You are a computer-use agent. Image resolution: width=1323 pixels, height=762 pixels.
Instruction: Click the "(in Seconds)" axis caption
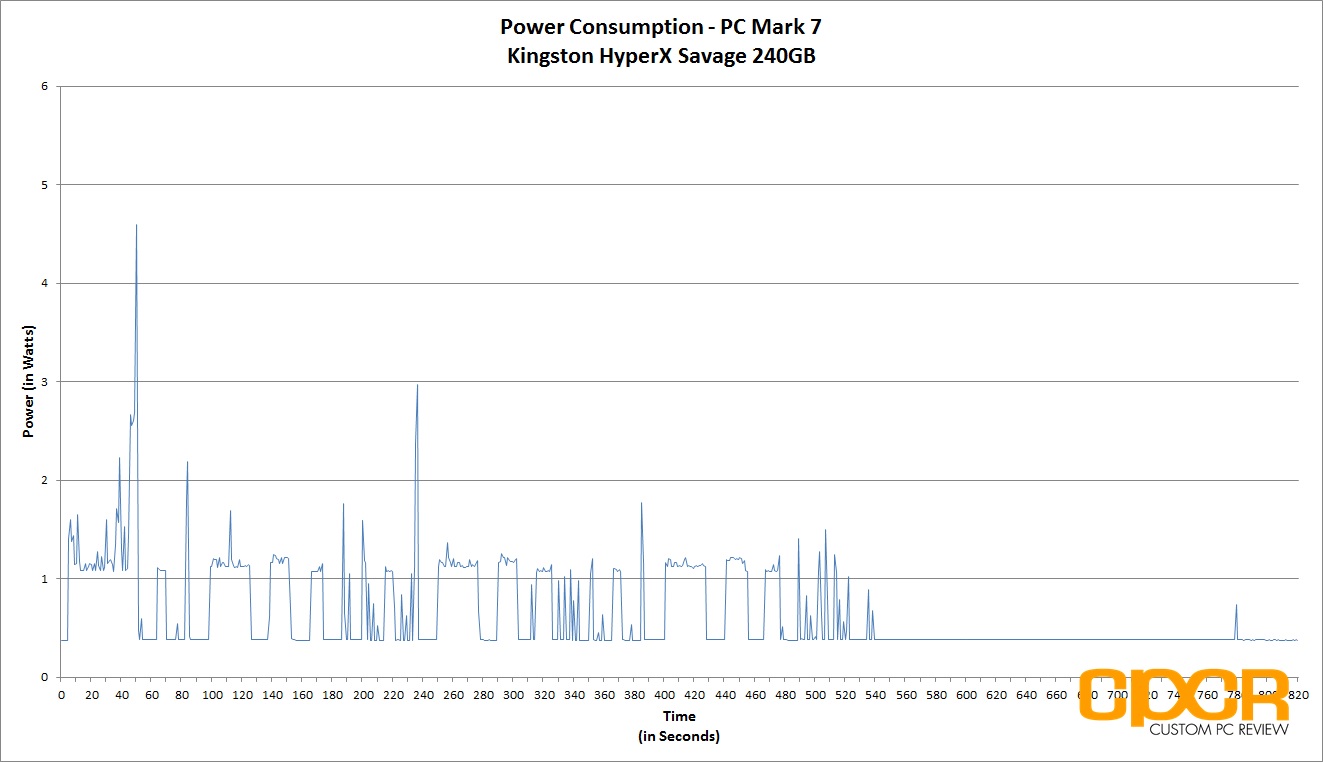coord(679,736)
